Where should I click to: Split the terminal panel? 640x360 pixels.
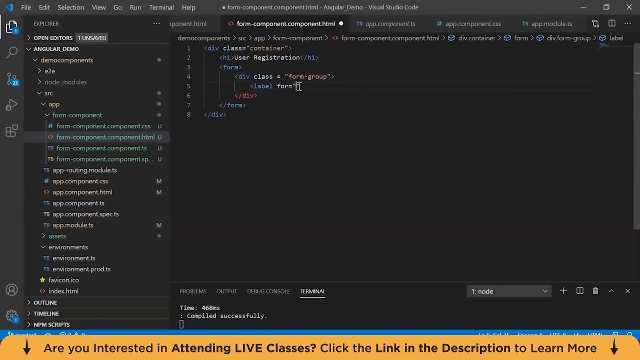pos(580,291)
